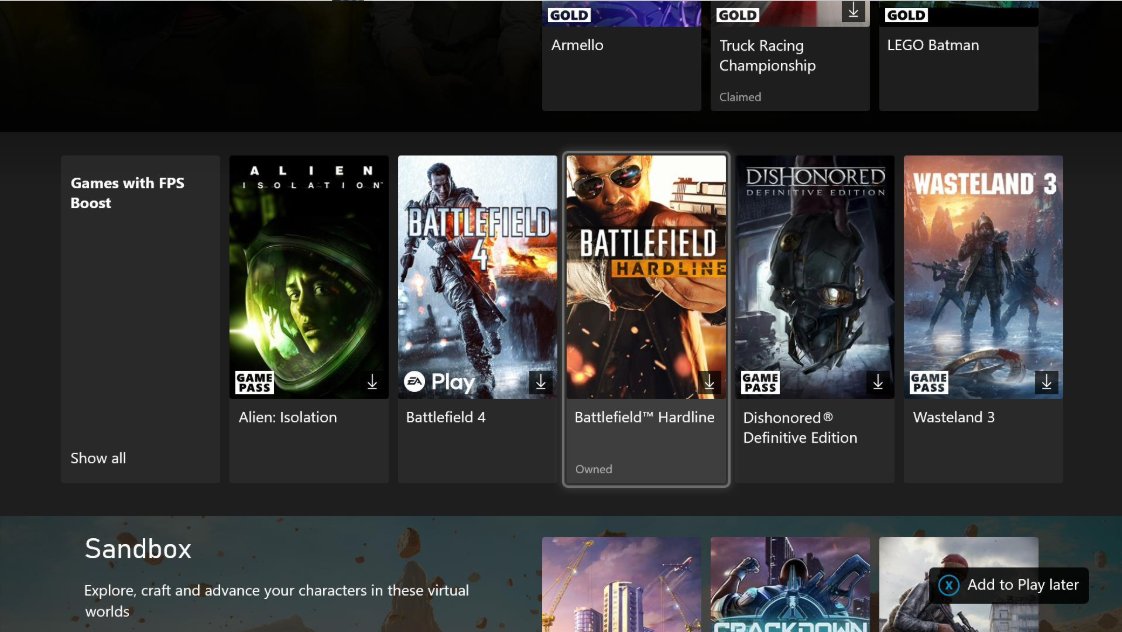Click the EA Play badge on Battlefield 4
Image resolution: width=1122 pixels, height=632 pixels.
tap(439, 382)
